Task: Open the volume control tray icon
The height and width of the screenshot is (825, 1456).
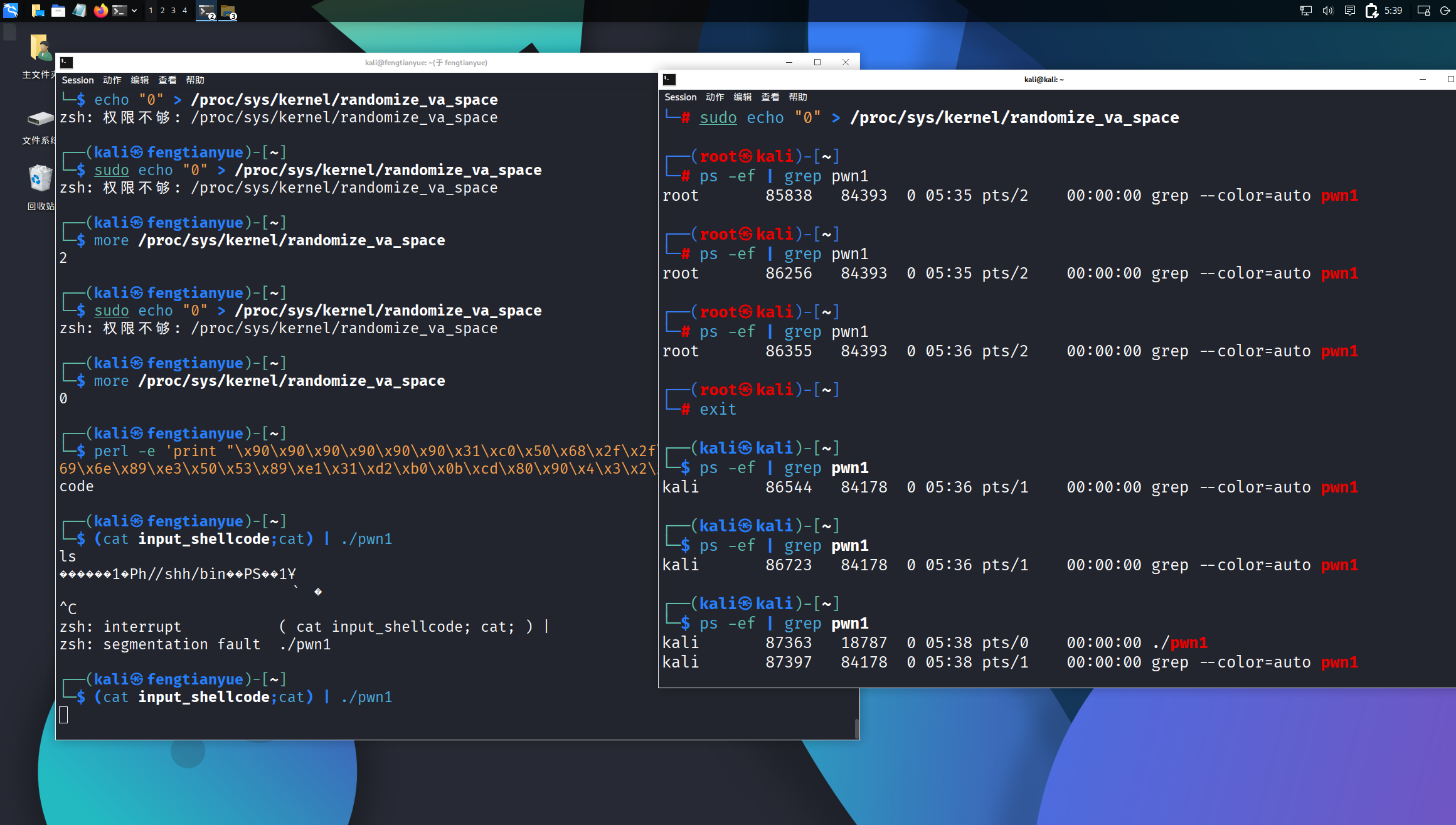Action: (x=1327, y=10)
